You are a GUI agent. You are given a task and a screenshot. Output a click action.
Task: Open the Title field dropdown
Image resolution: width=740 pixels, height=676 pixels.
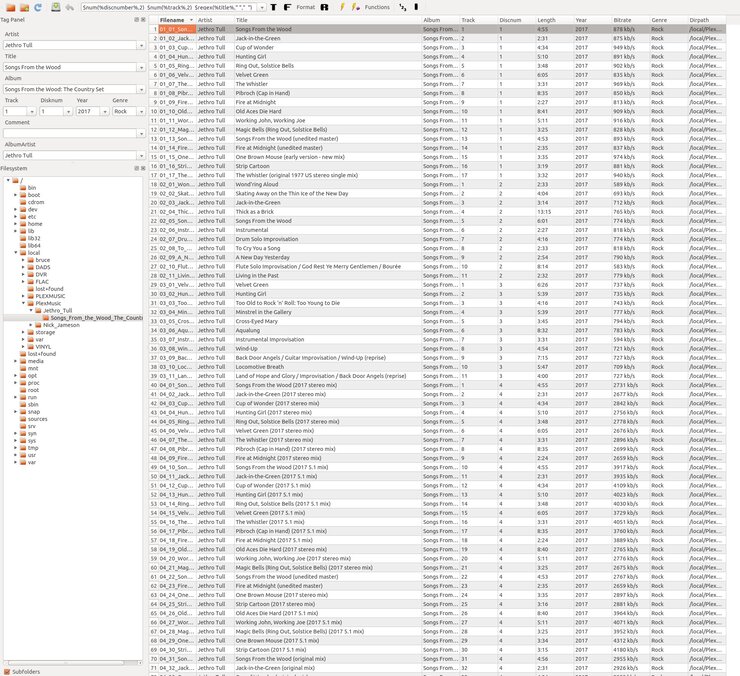coord(141,68)
